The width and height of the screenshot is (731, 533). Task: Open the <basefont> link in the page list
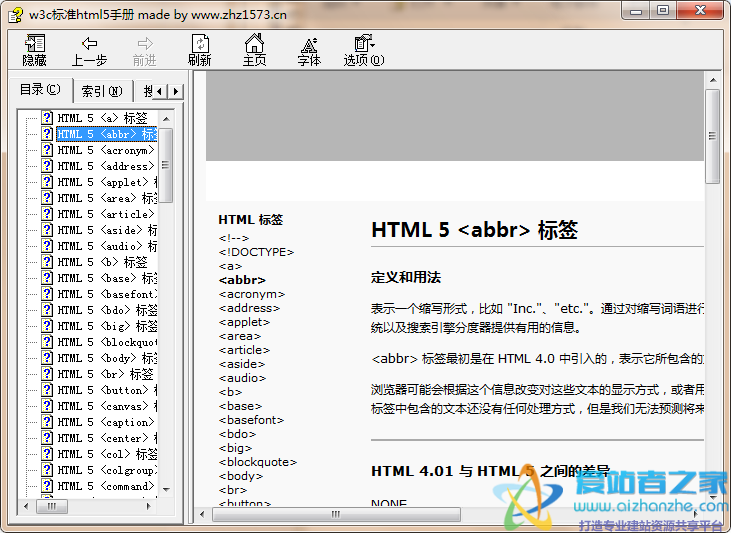(x=251, y=420)
